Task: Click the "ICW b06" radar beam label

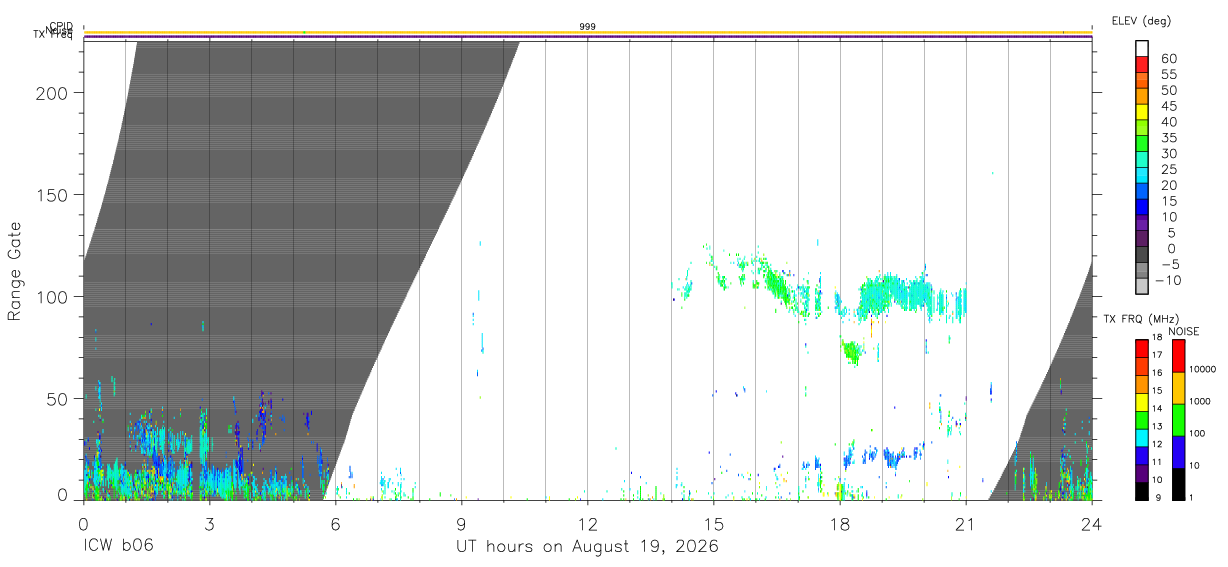Action: tap(119, 547)
